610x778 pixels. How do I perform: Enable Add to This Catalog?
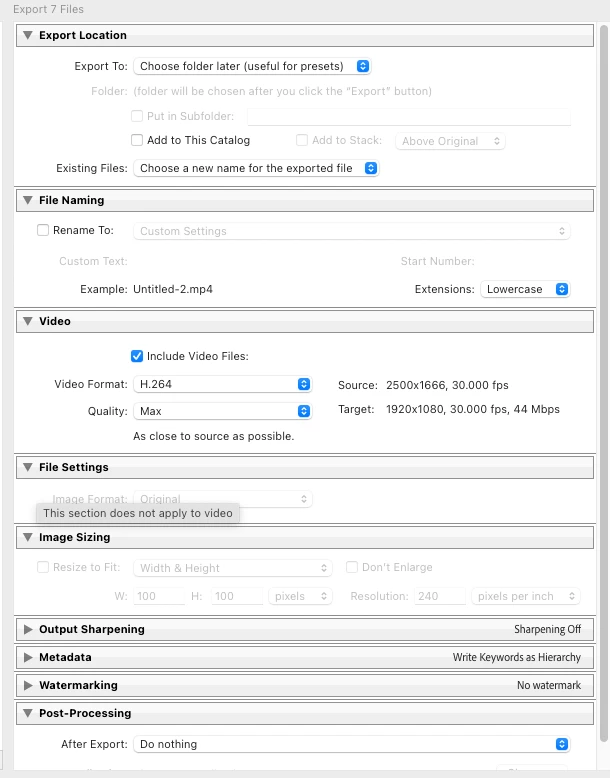coord(137,140)
